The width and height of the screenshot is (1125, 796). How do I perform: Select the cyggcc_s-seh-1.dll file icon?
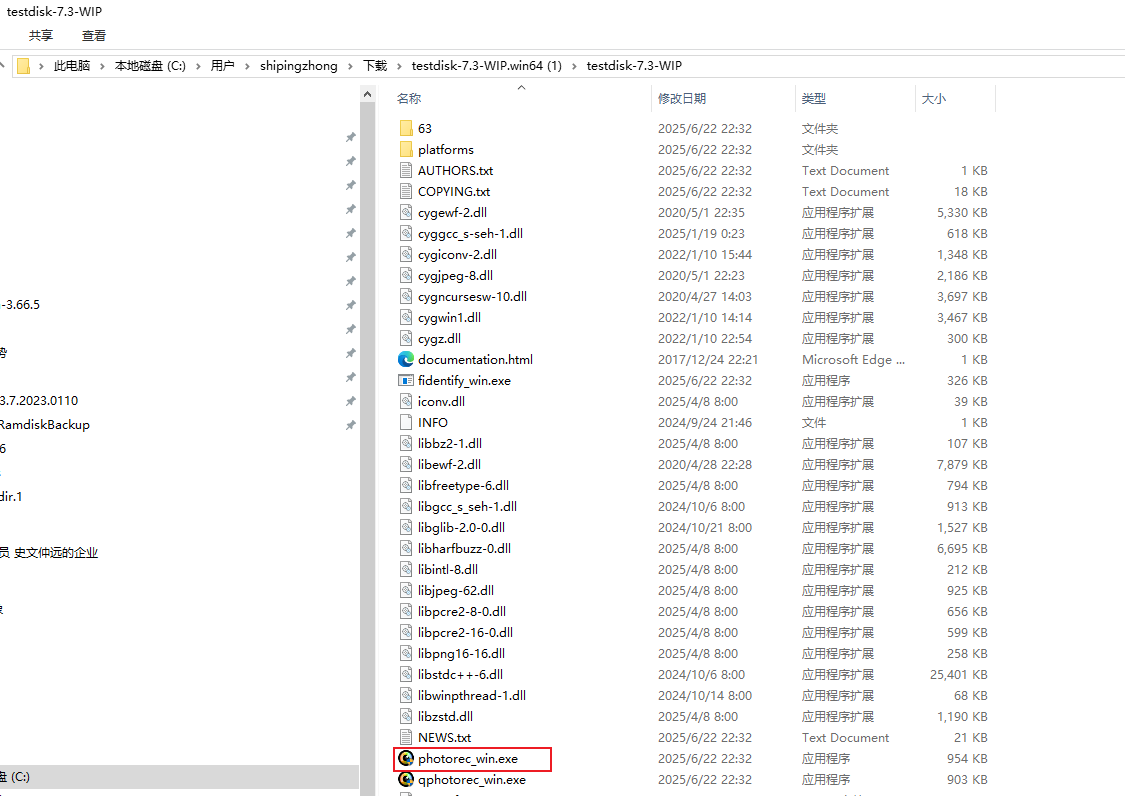[x=406, y=233]
